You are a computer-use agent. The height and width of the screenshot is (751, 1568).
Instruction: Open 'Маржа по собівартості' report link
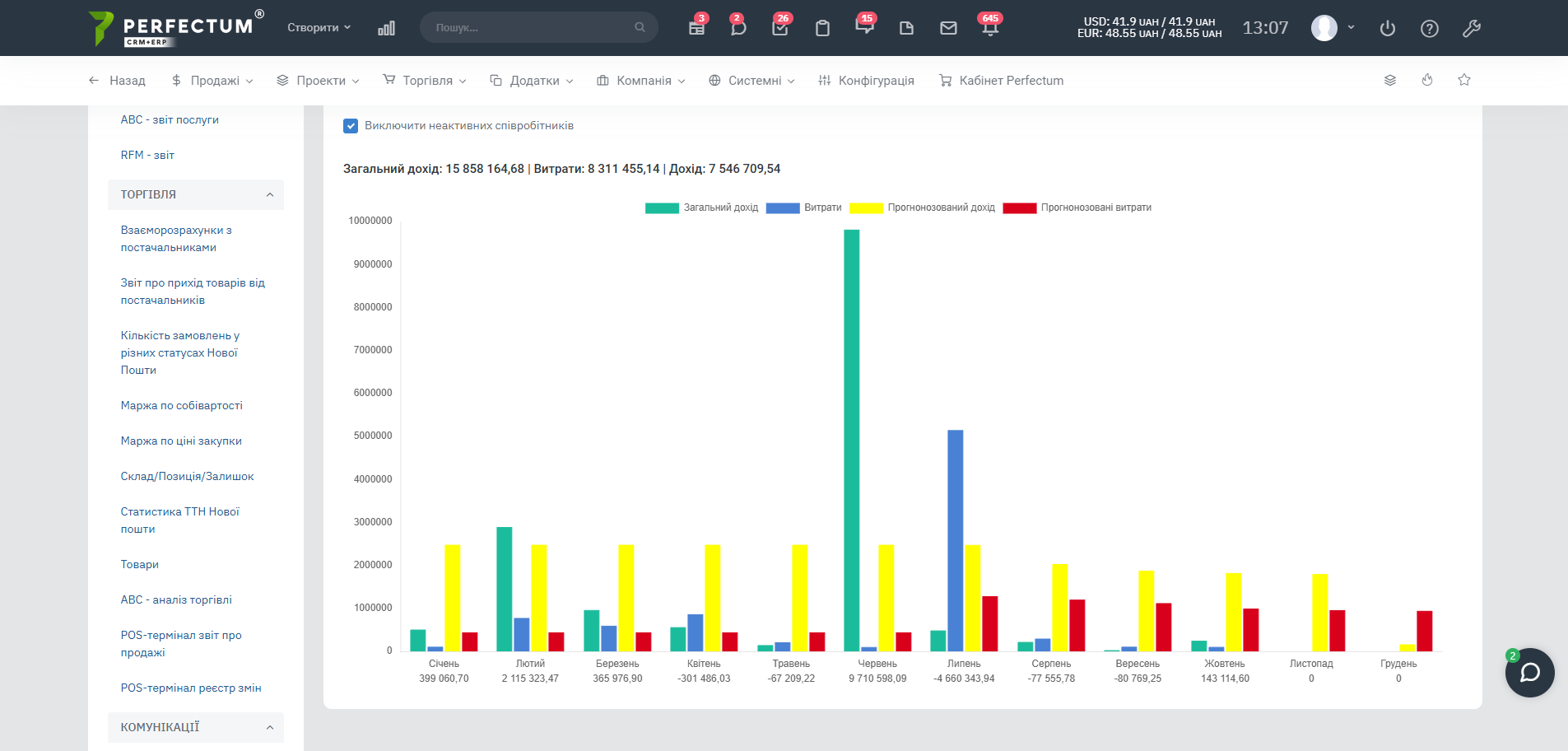pos(182,405)
